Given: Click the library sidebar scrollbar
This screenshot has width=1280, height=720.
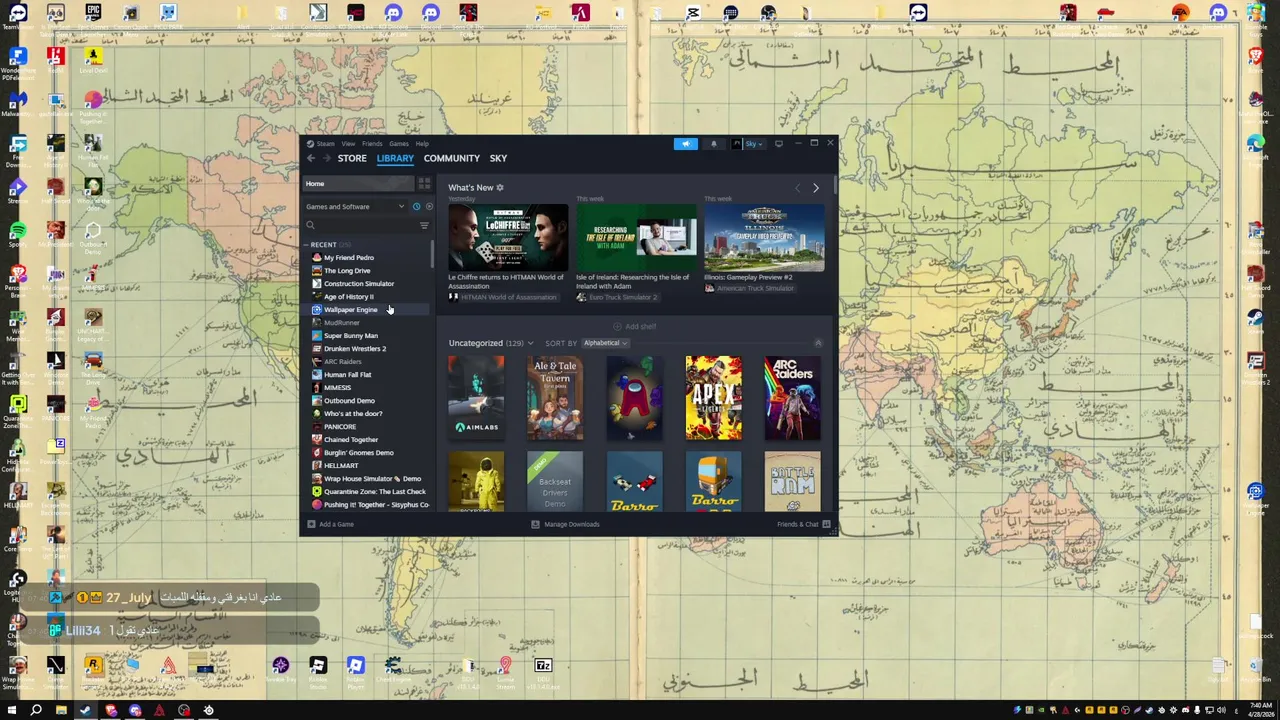Looking at the screenshot, I should pos(433,254).
